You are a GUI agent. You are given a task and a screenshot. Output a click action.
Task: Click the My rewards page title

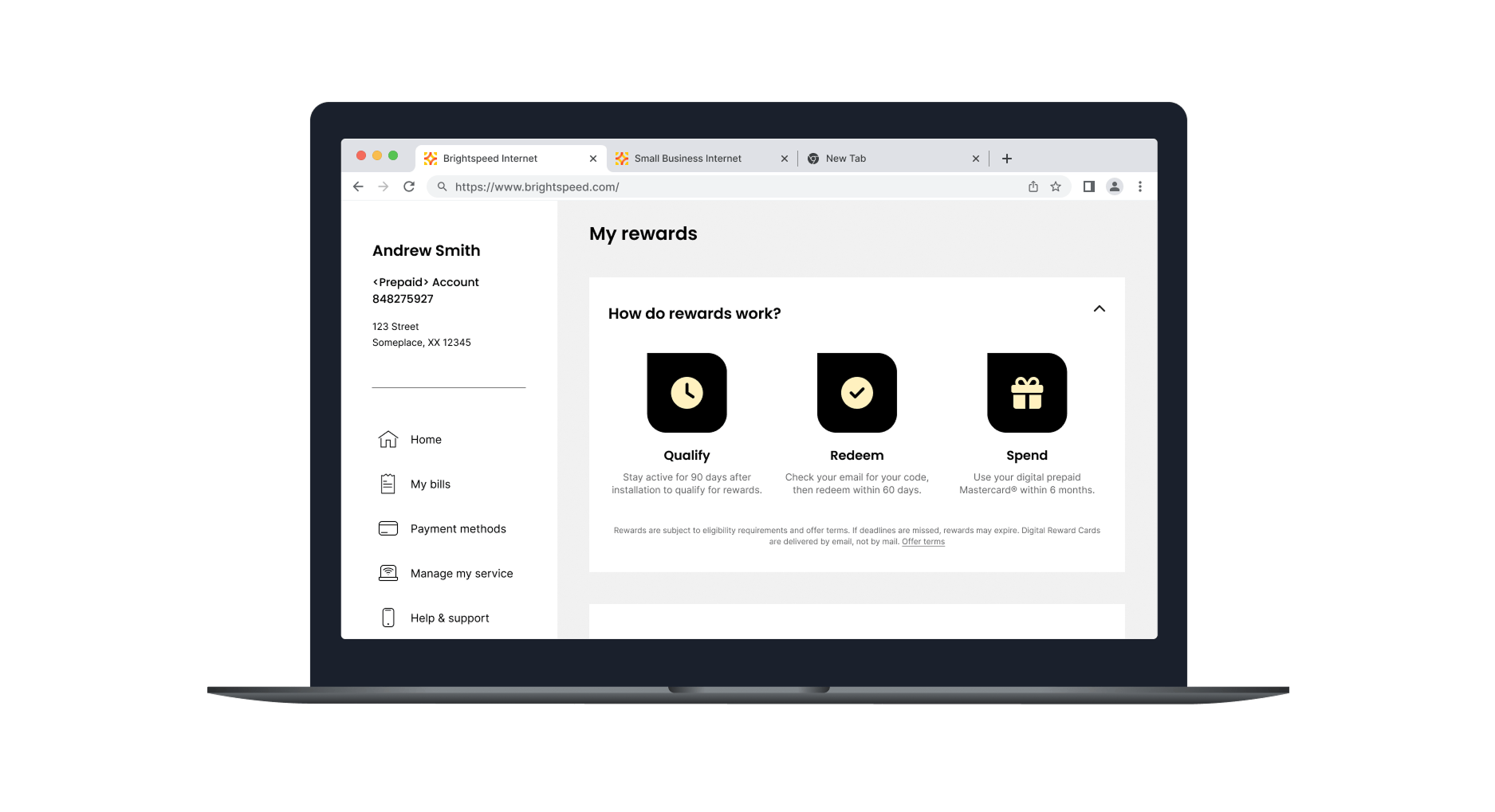pos(643,234)
